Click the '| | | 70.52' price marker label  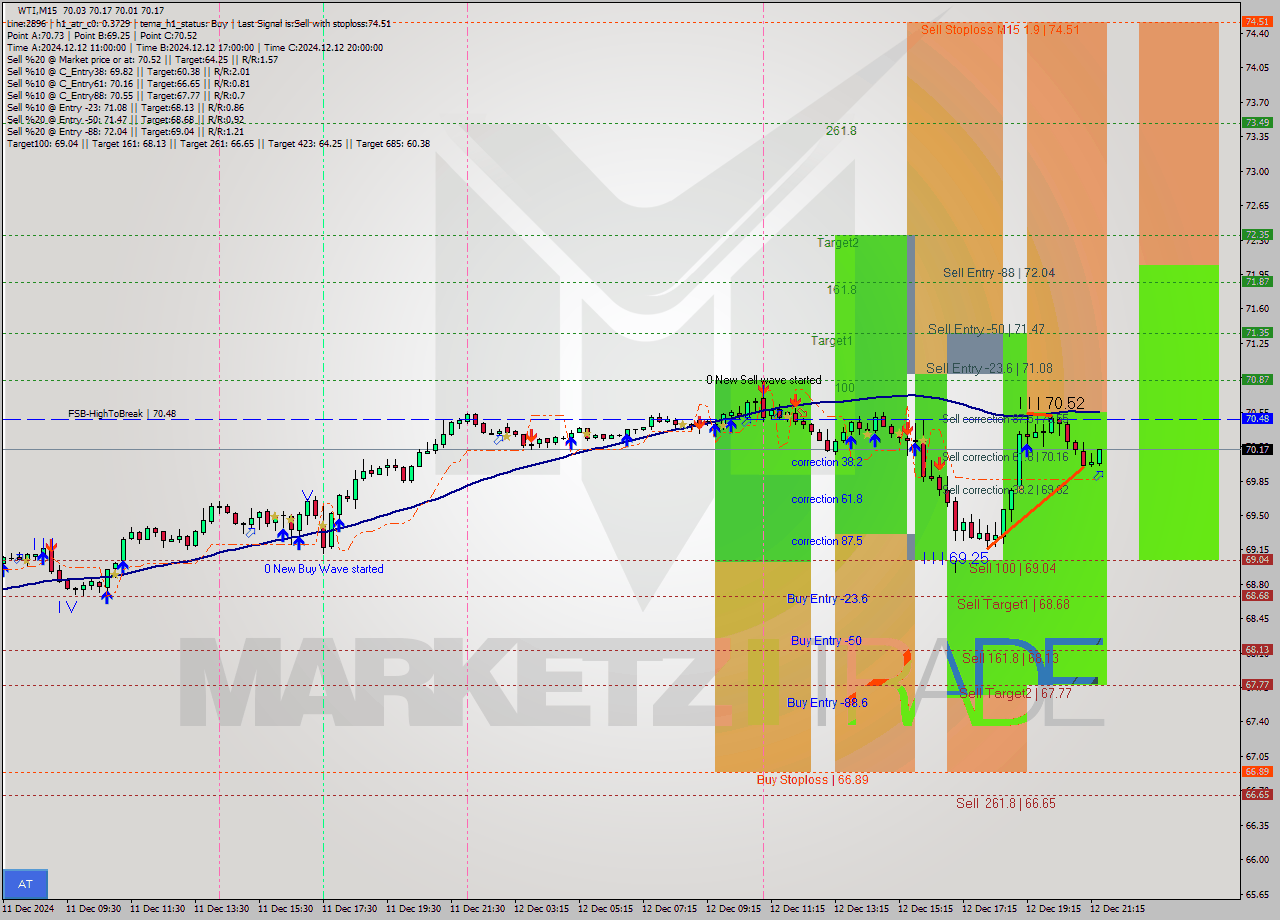click(x=1052, y=404)
